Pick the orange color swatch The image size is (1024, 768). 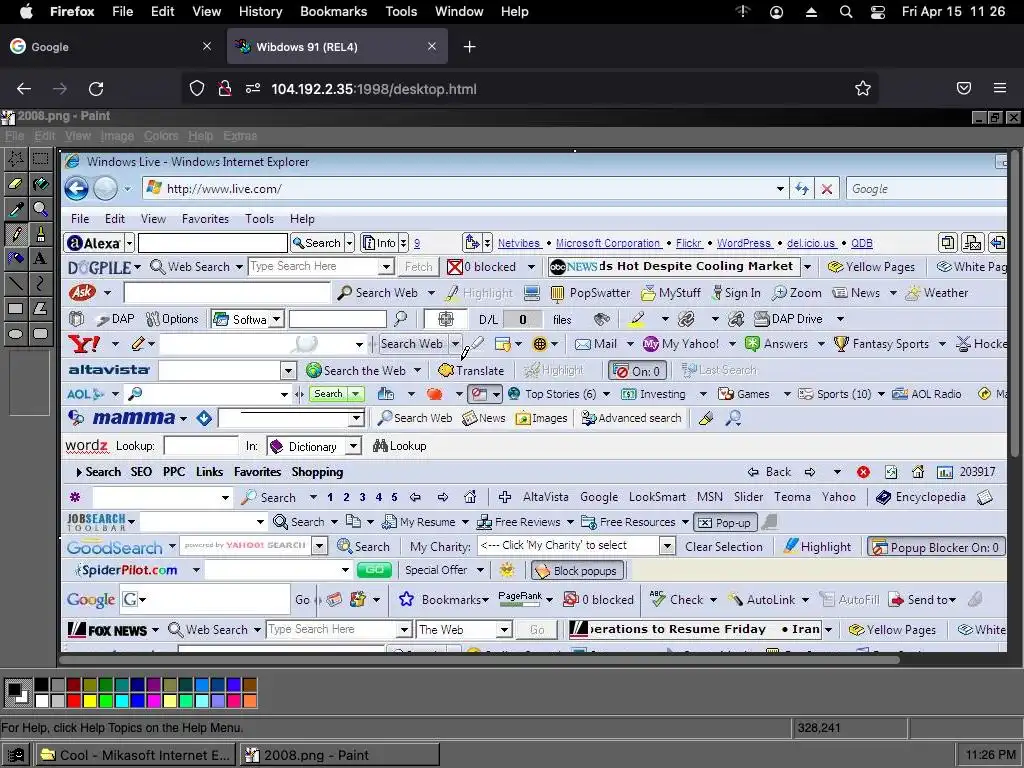pyautogui.click(x=249, y=701)
